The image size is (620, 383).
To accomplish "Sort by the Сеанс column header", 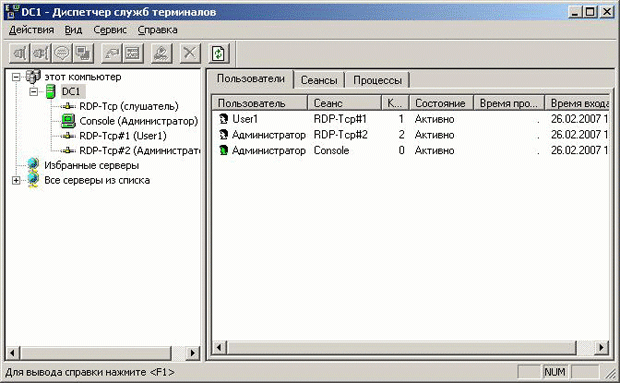I will point(344,103).
